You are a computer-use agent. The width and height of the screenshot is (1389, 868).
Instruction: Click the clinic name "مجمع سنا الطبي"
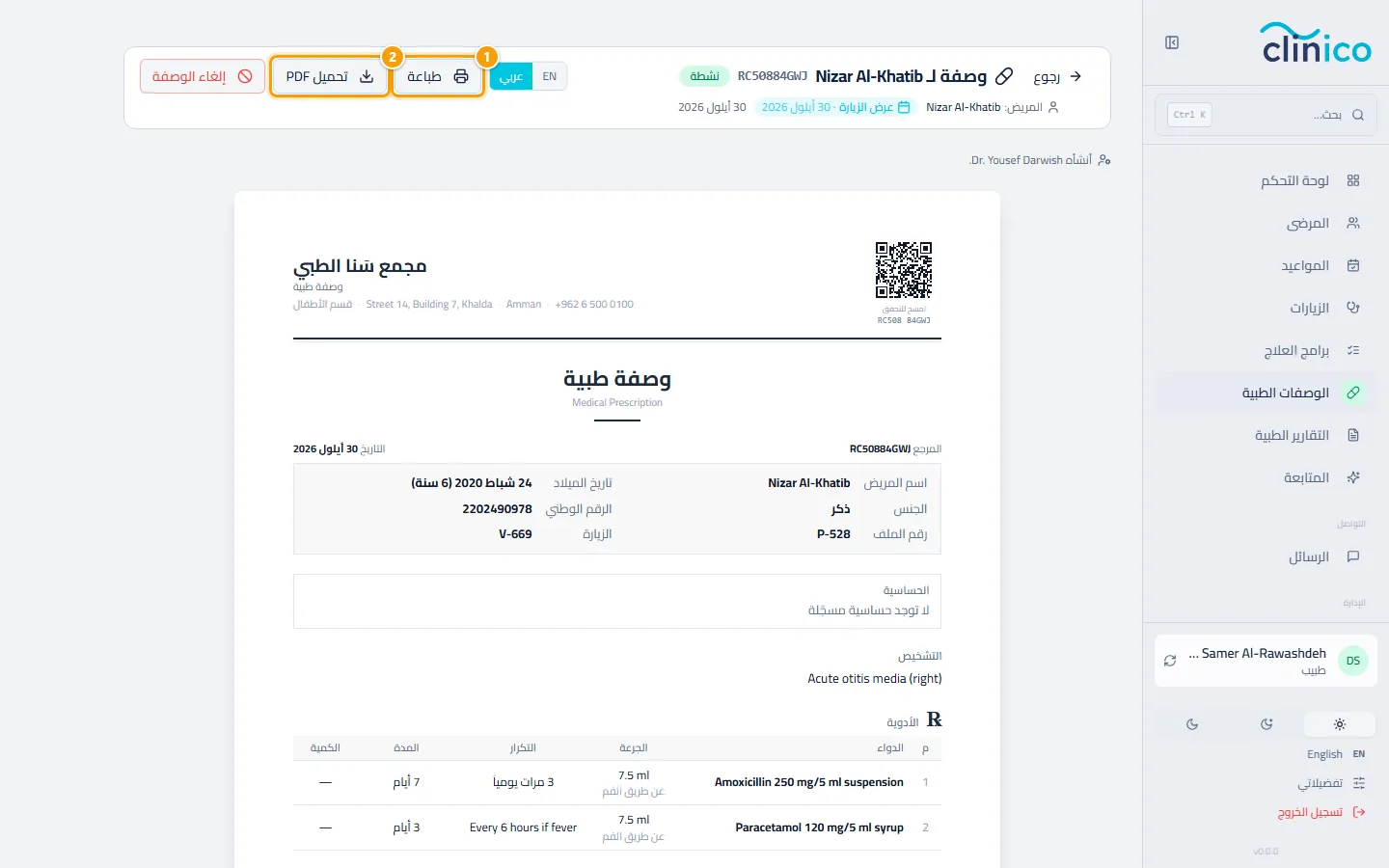point(360,266)
